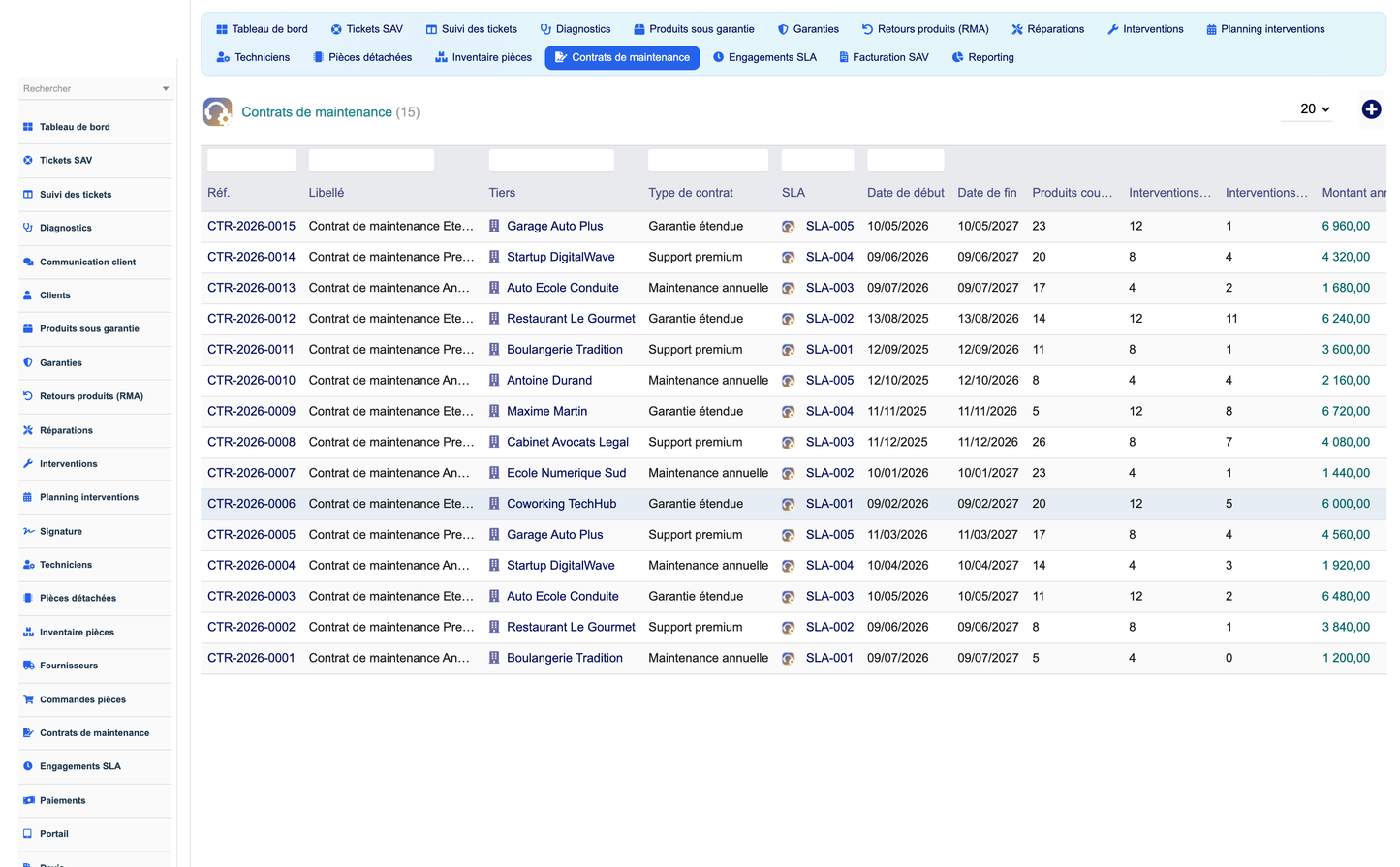Click the Réparations tools icon in sidebar
1400x867 pixels.
(x=28, y=430)
